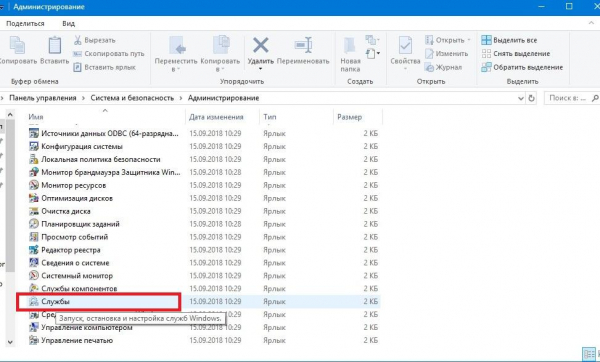Screen dimensions: 600x362
Task: Click Администрирование breadcrumb in the address bar
Action: point(223,98)
